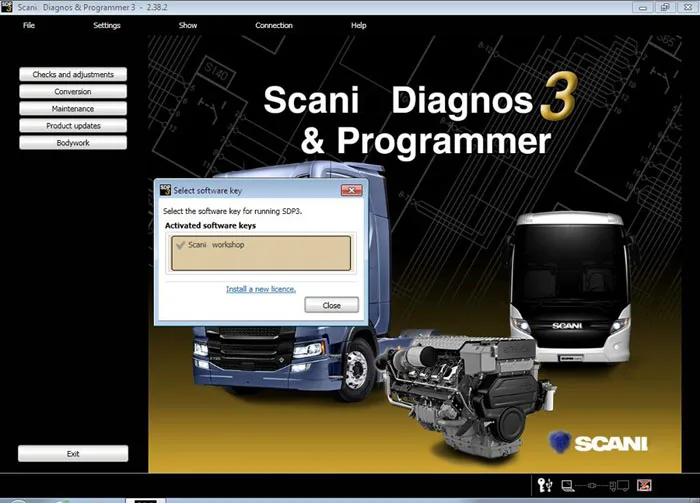Click the Checks and adjustments button

(73, 75)
